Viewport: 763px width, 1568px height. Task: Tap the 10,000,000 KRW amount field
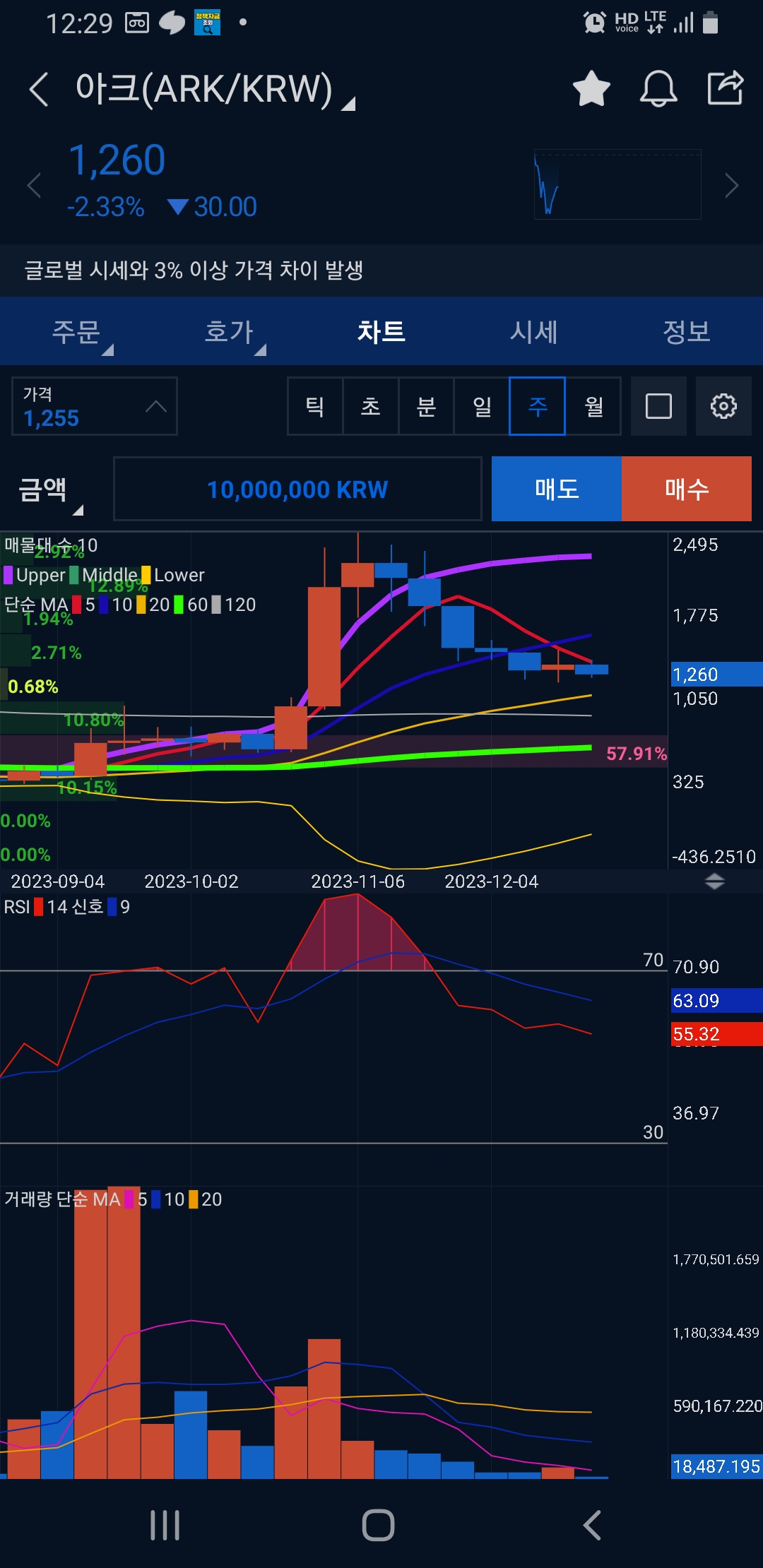pyautogui.click(x=297, y=489)
